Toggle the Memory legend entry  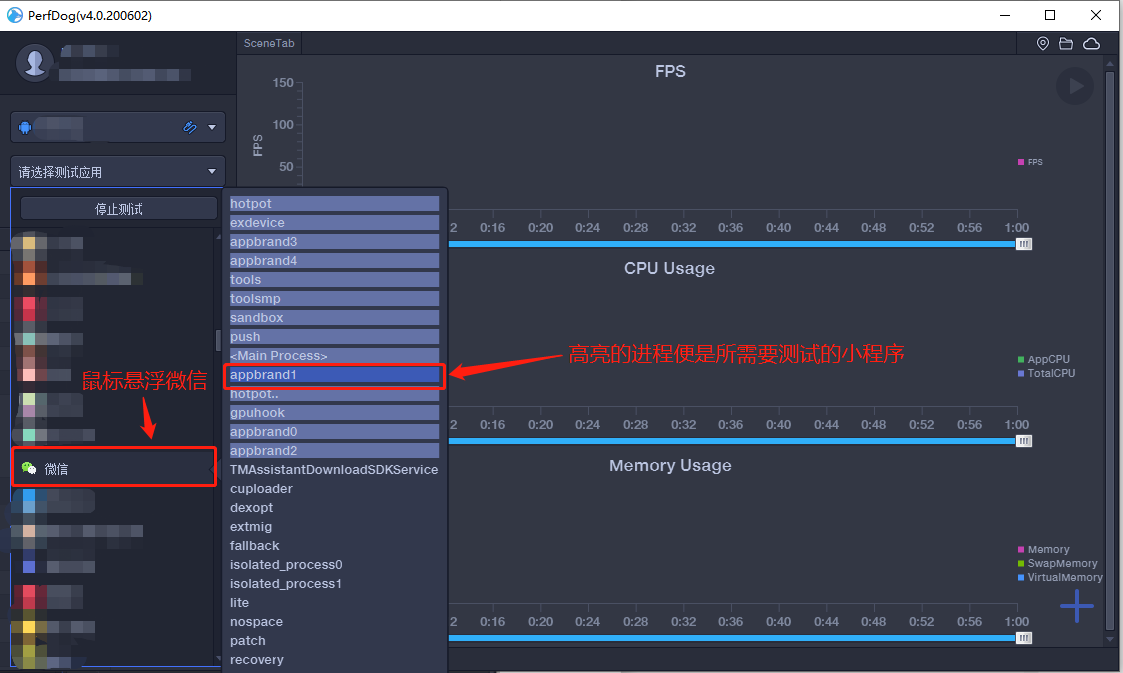click(x=1044, y=549)
